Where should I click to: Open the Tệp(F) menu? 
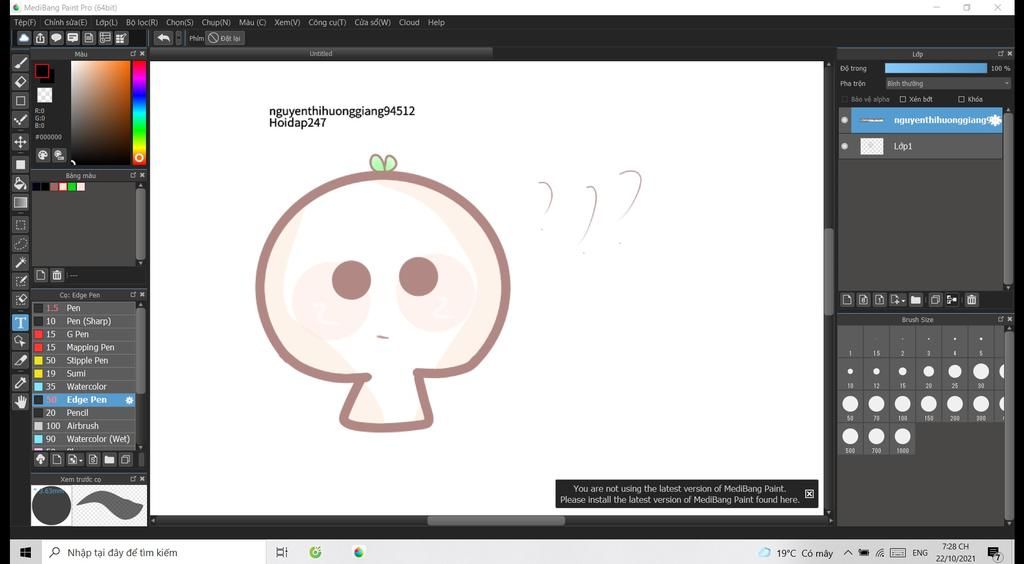[x=25, y=22]
